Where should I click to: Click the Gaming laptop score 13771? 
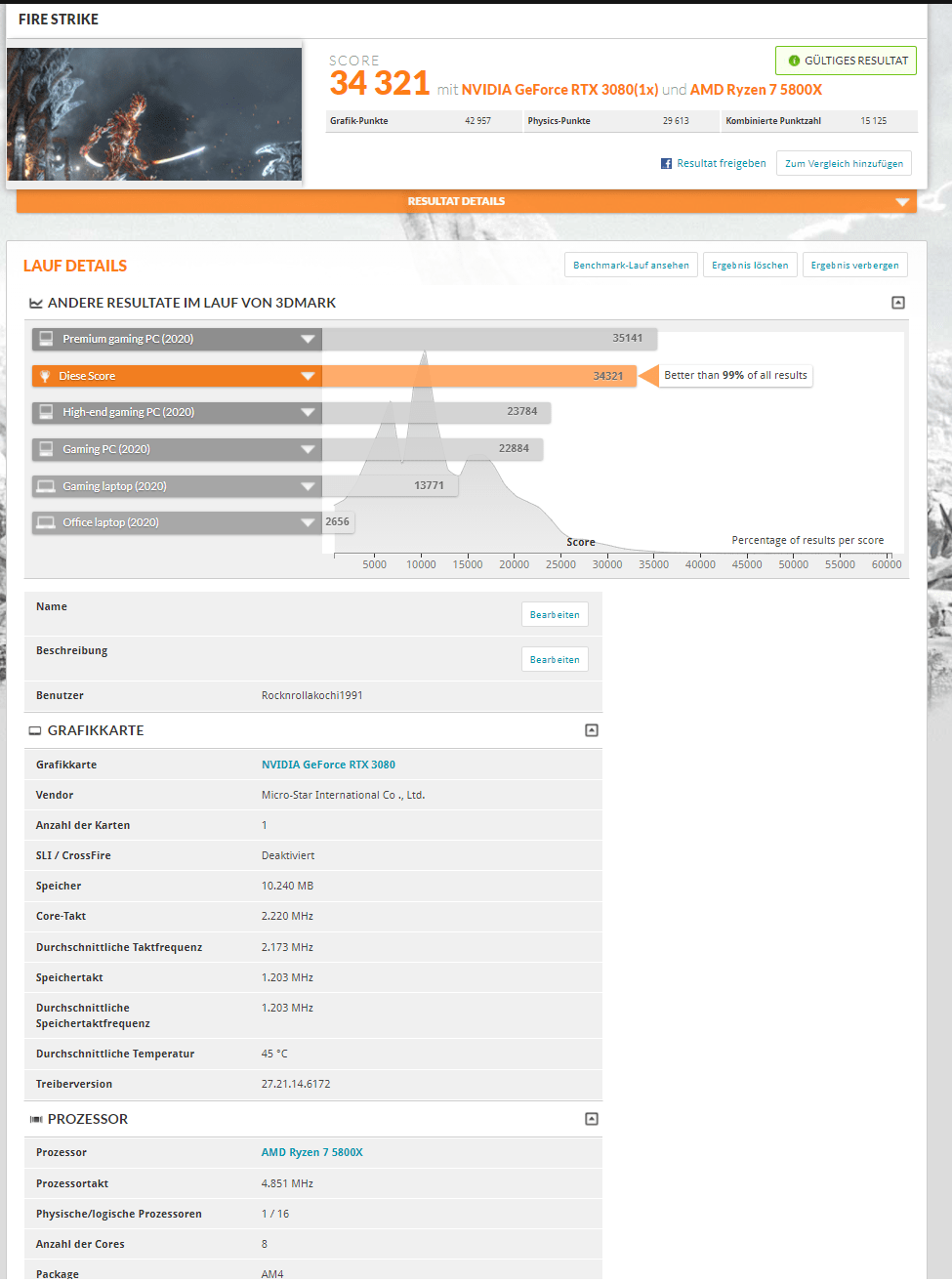point(429,486)
